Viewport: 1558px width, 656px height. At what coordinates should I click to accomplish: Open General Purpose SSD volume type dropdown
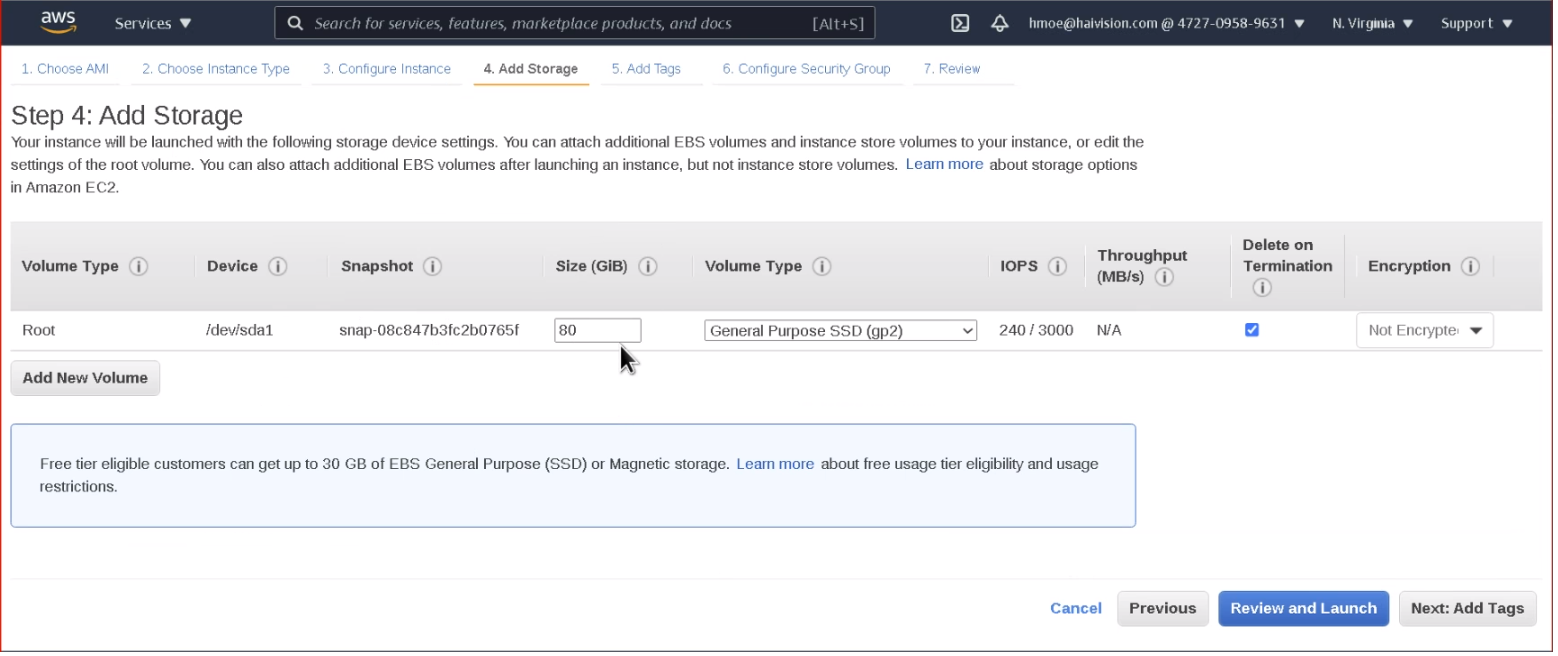840,331
